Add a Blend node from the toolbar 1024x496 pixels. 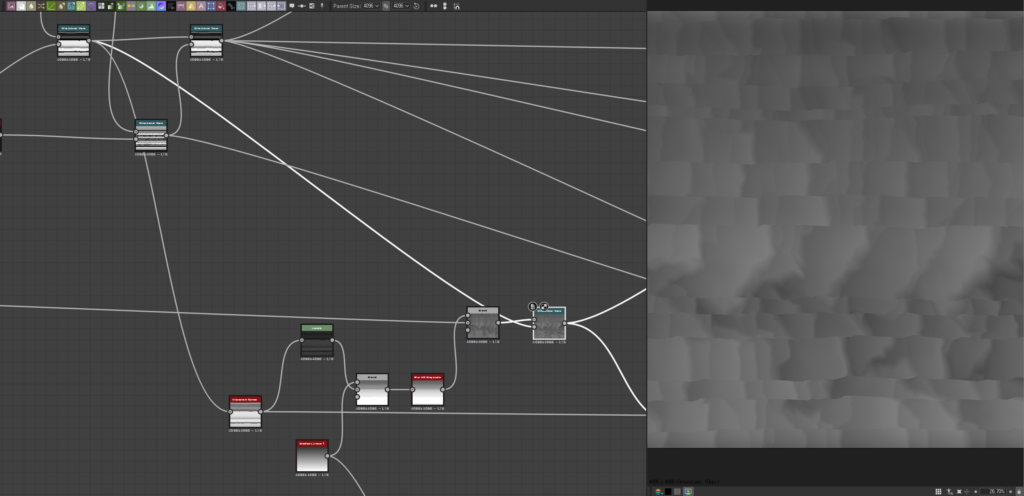click(x=21, y=6)
